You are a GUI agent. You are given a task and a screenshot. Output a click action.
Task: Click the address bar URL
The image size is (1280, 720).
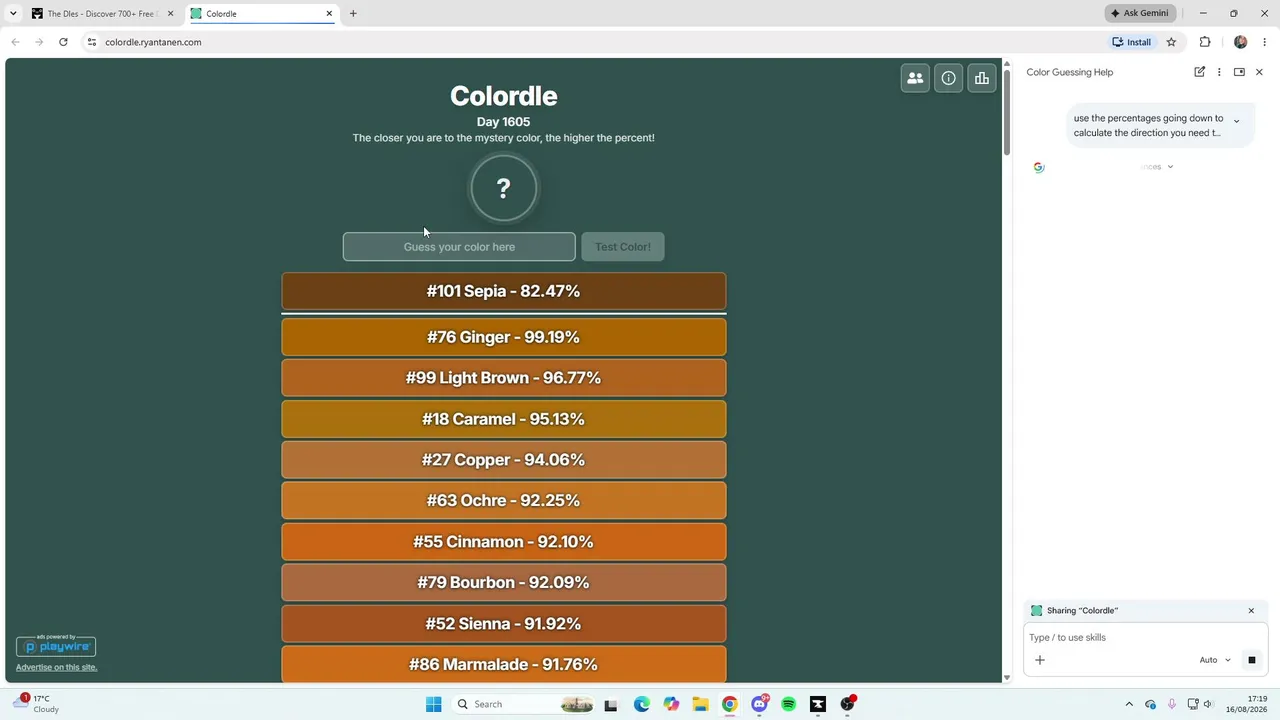(x=153, y=42)
